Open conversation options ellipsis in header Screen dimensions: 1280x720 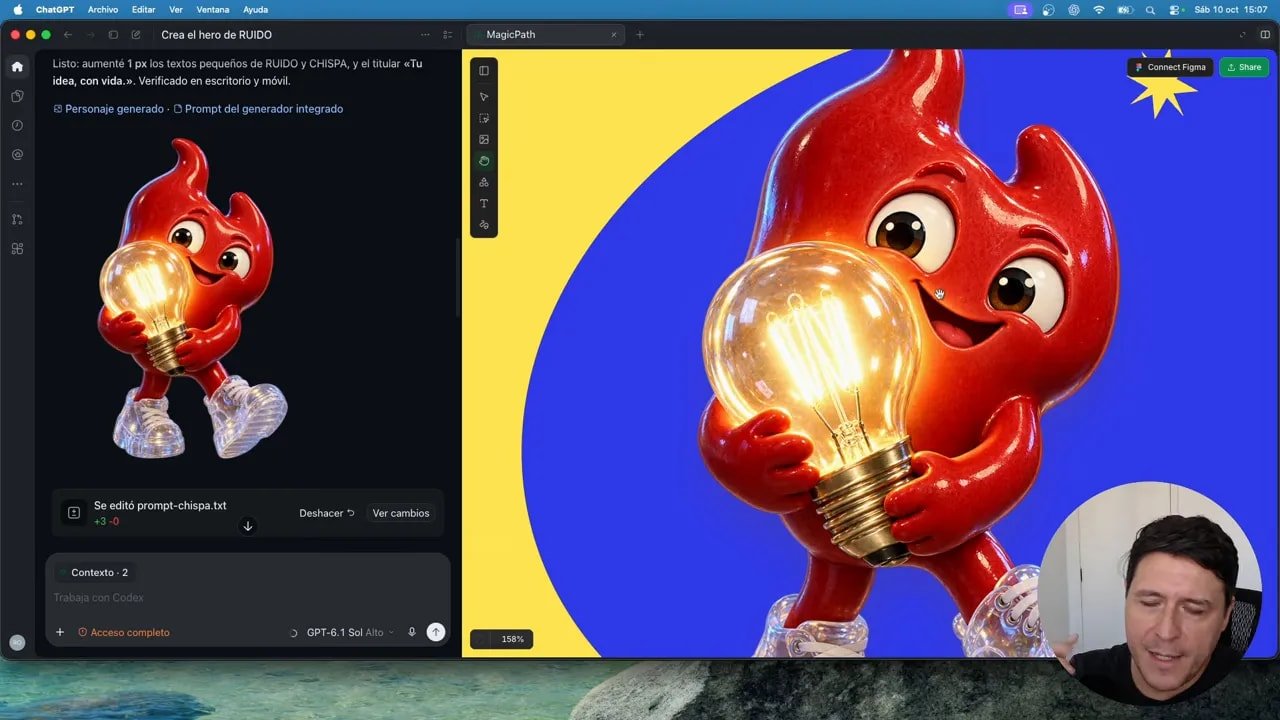[426, 35]
